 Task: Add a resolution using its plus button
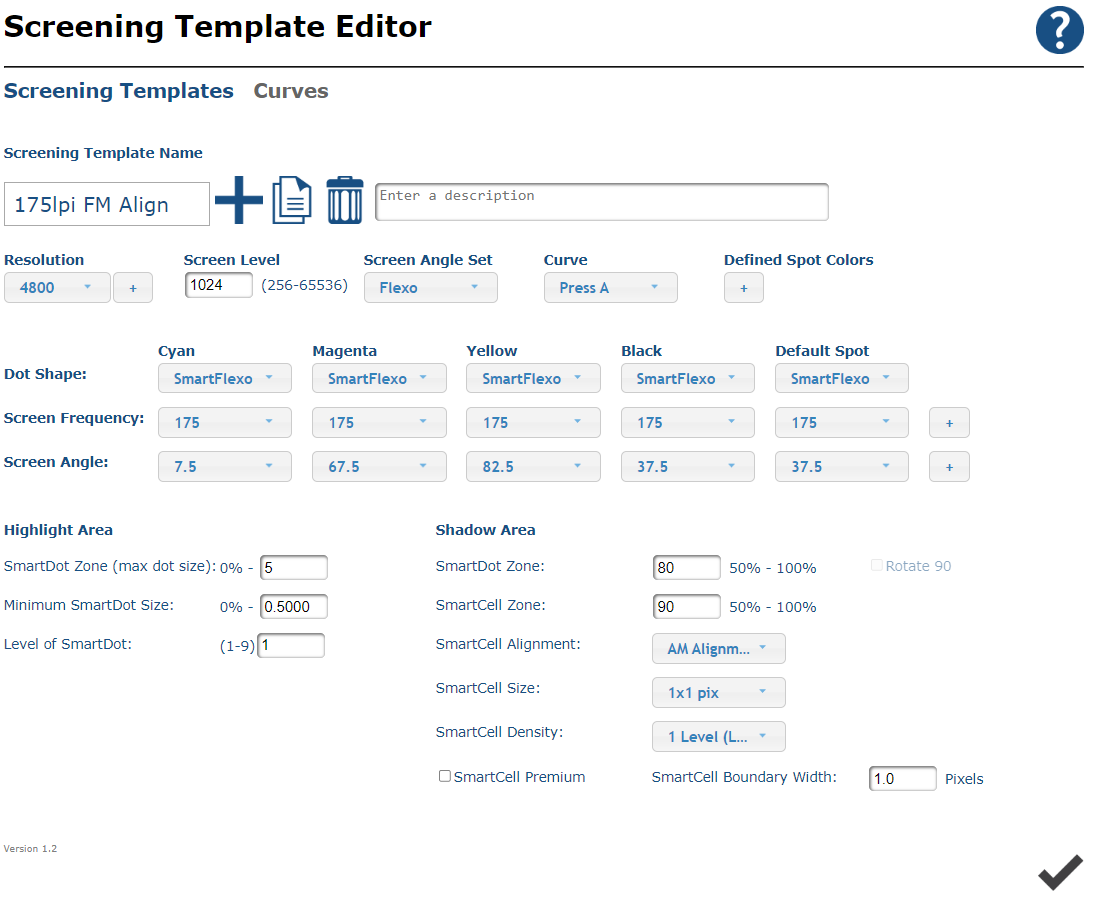(x=132, y=287)
